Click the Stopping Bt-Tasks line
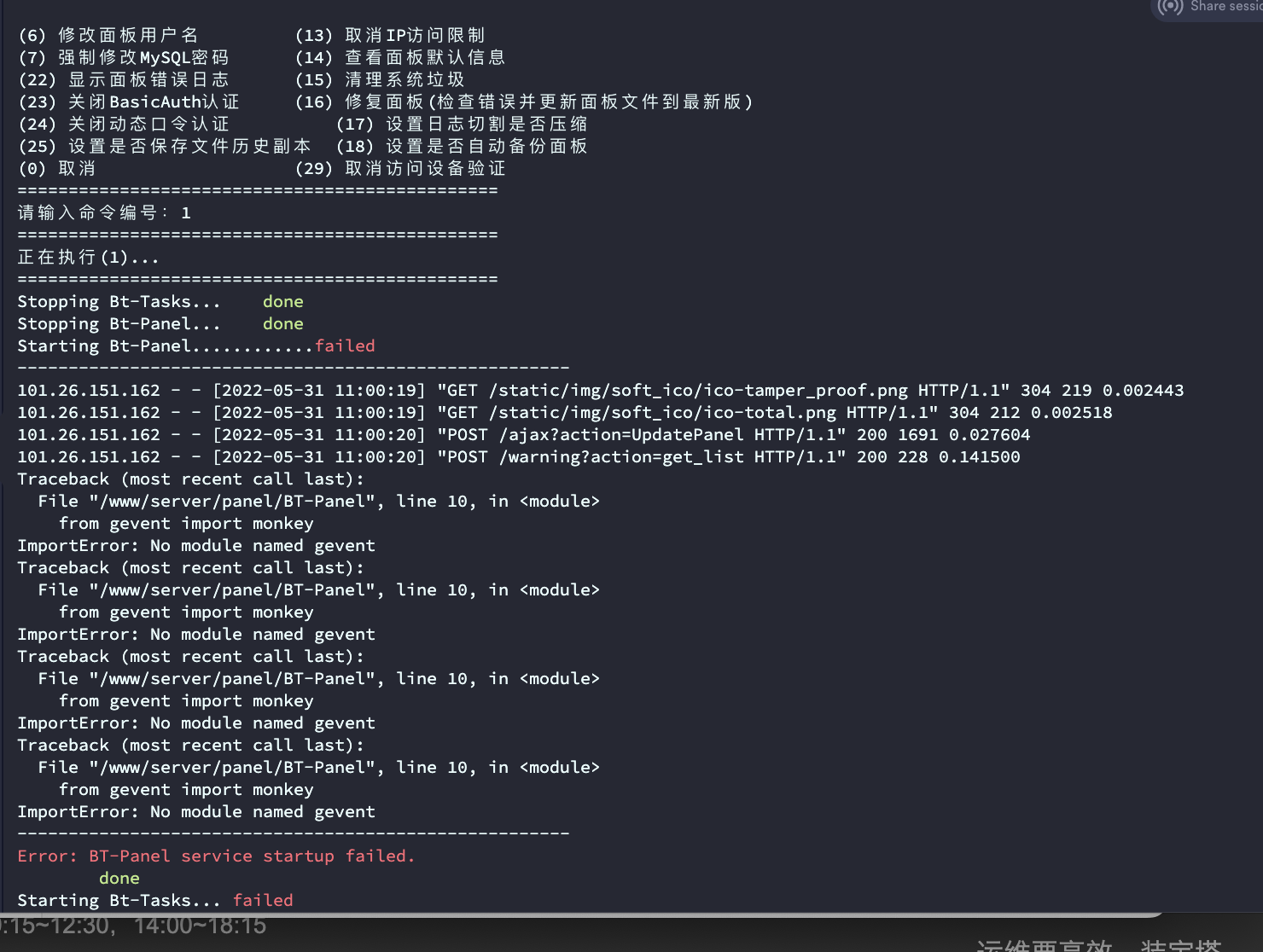This screenshot has width=1263, height=952. click(x=160, y=301)
